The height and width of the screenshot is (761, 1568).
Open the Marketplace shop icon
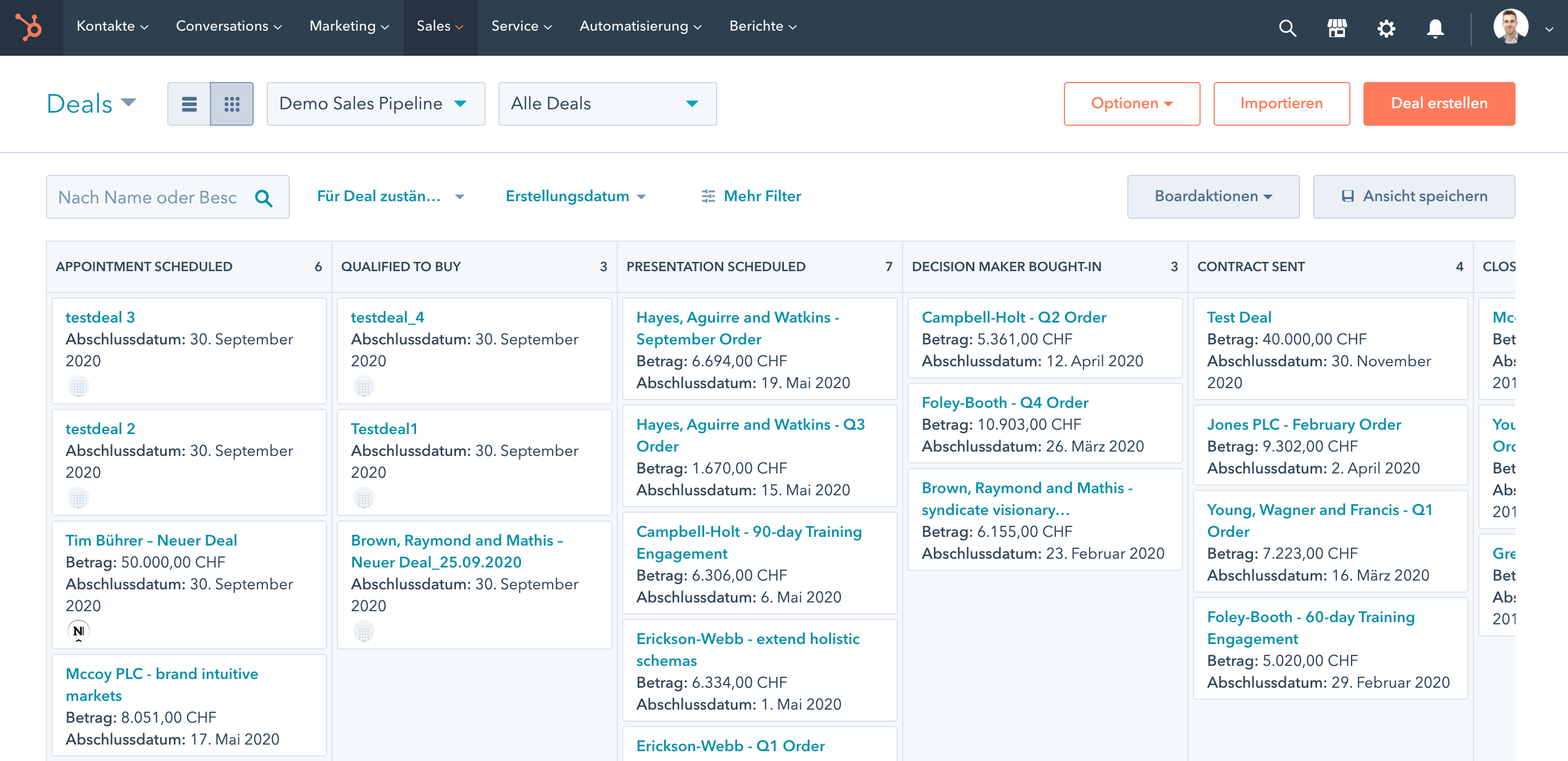1337,28
